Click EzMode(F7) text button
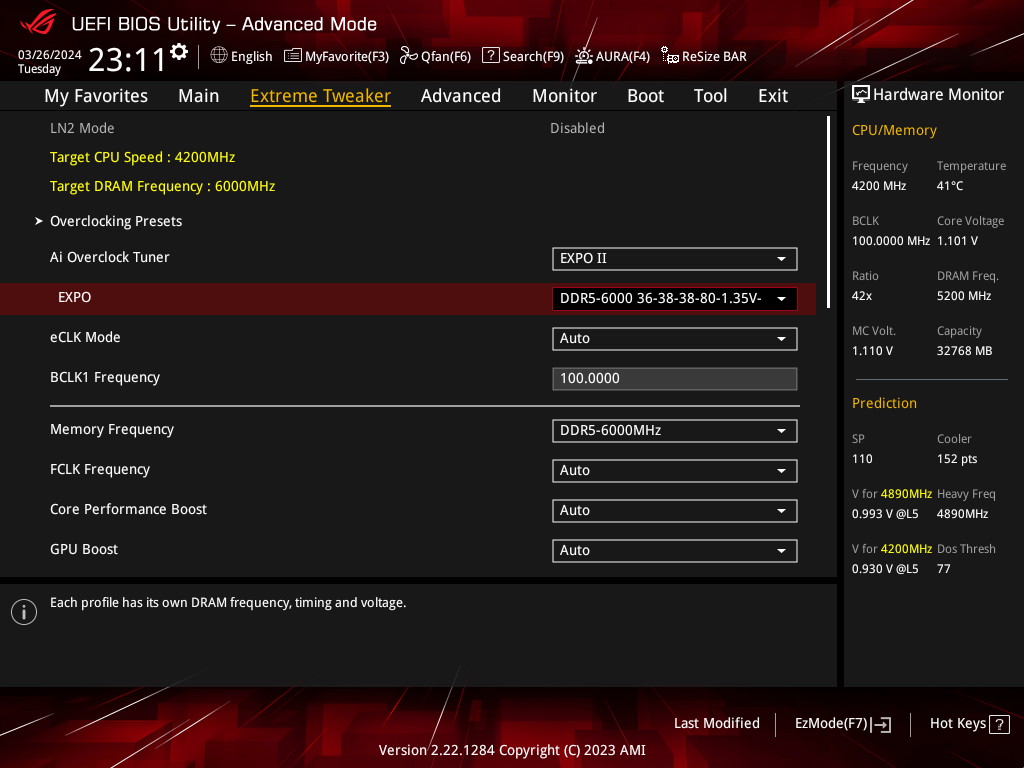This screenshot has width=1024, height=768. tap(831, 724)
